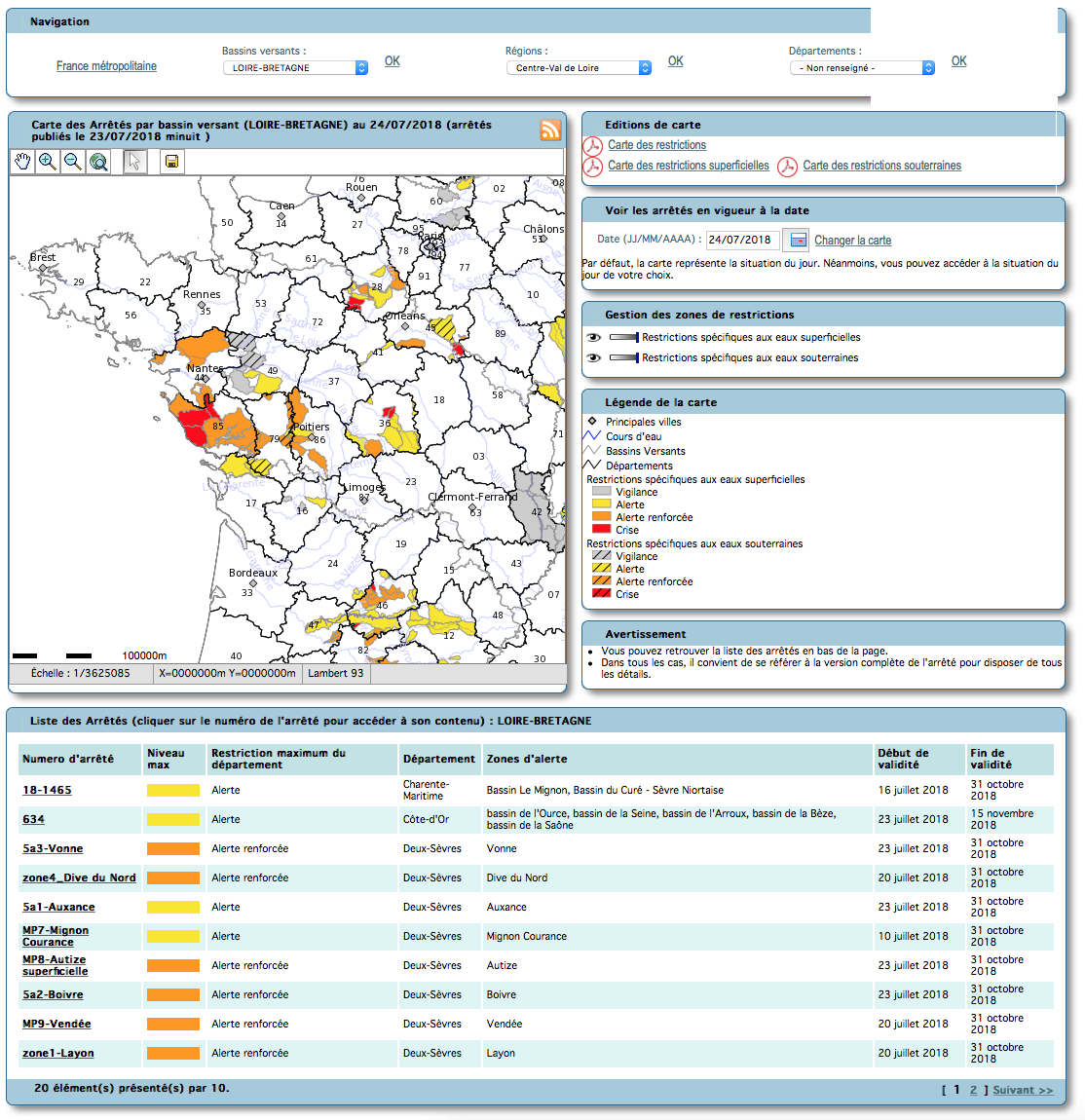The height and width of the screenshot is (1120, 1085).
Task: Click orange level swatch for 5a3-Vonne row
Action: (x=173, y=848)
